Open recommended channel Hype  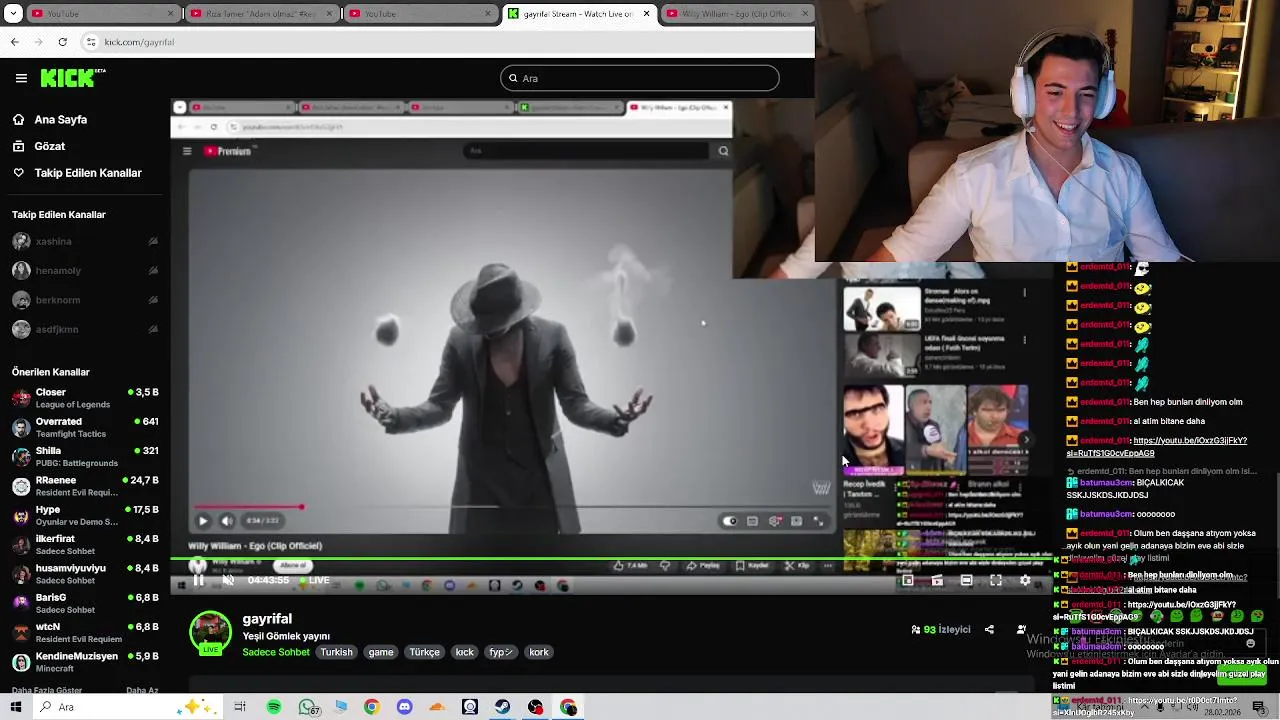85,515
